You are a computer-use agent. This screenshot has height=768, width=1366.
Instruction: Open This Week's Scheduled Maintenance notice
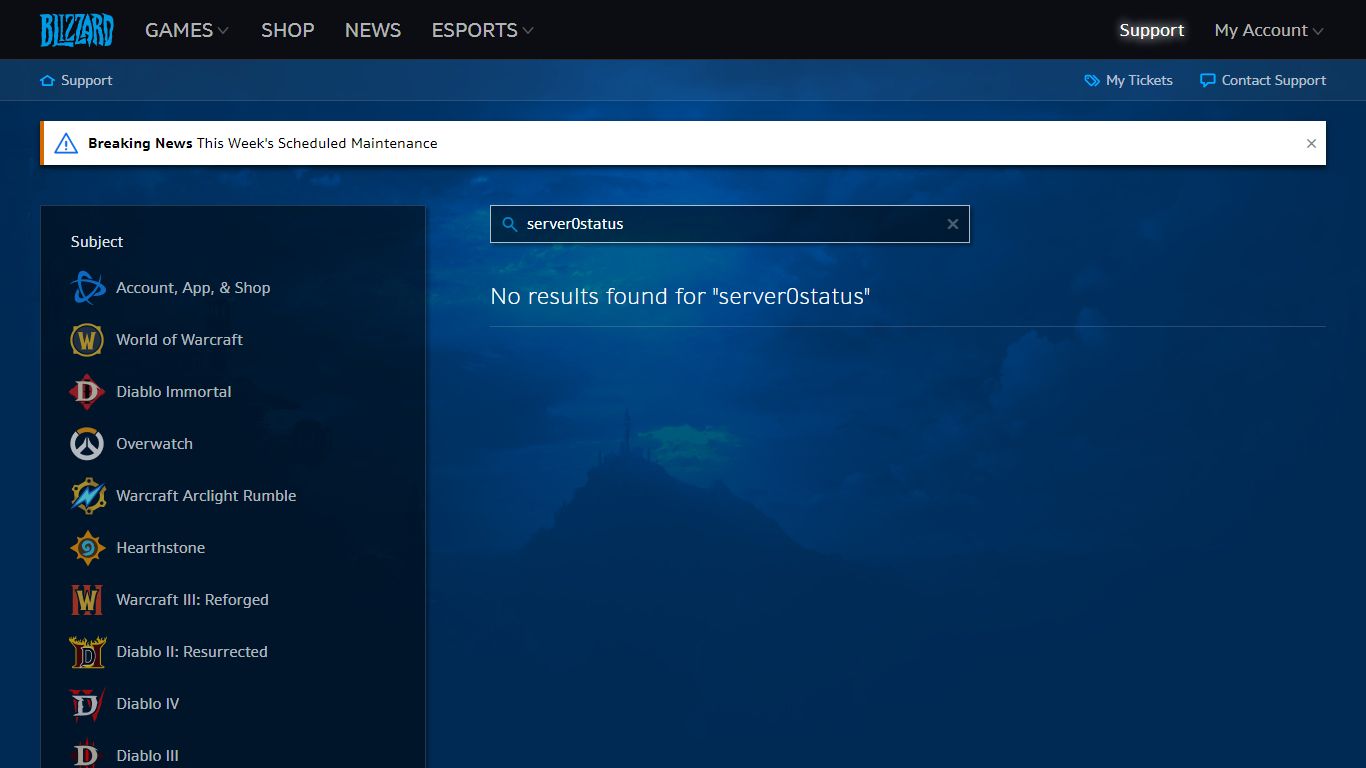point(317,143)
